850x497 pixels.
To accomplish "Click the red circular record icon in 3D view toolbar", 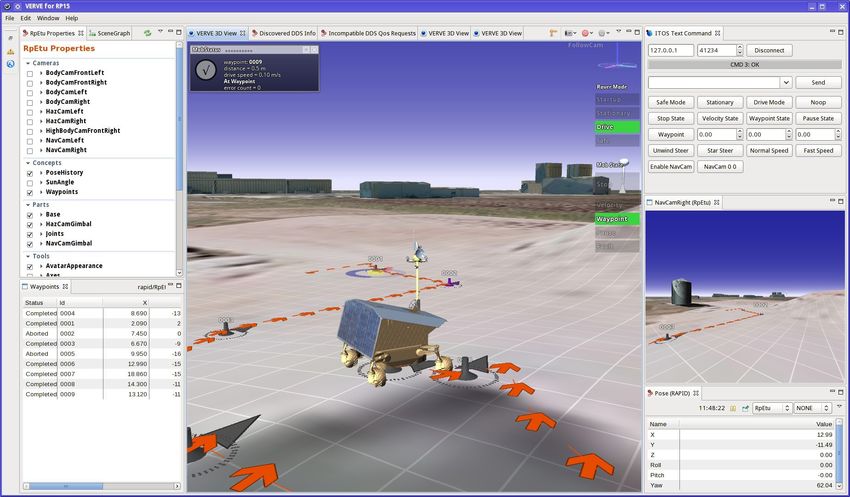I will point(585,33).
